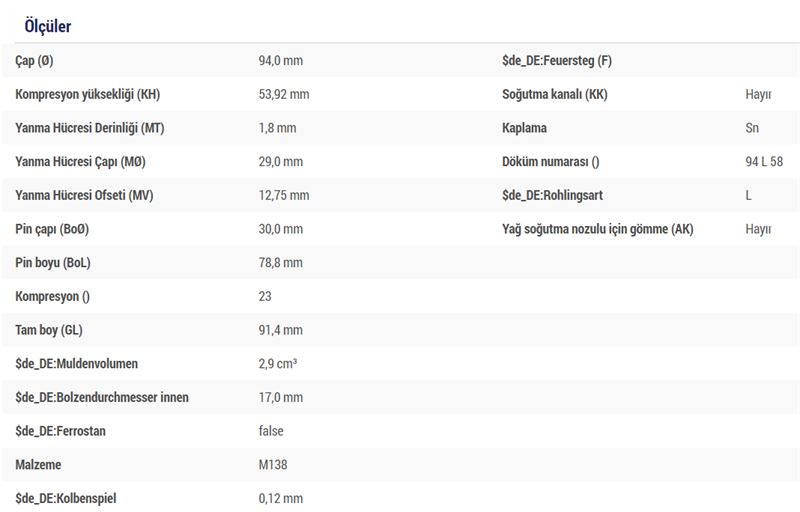The height and width of the screenshot is (512, 800).
Task: Select Tam boy (GL) label
Action: (50, 330)
